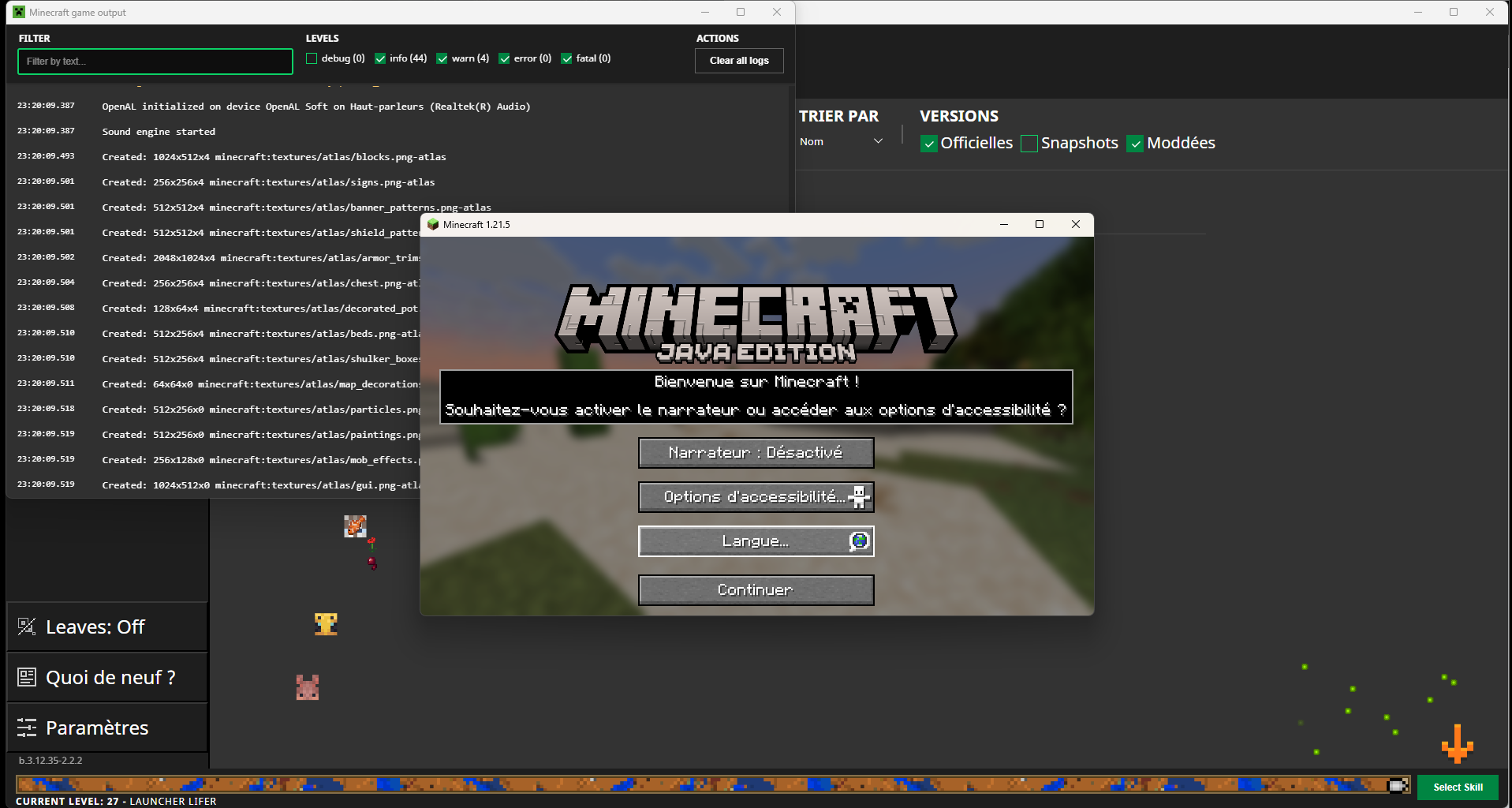Toggle the Moddées versions checkbox

(x=1135, y=144)
